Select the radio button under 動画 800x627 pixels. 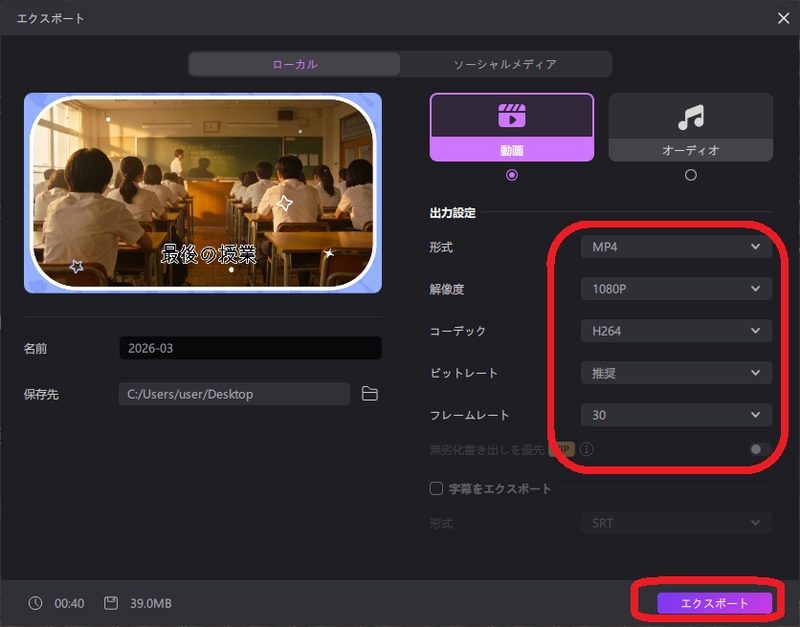[x=513, y=174]
